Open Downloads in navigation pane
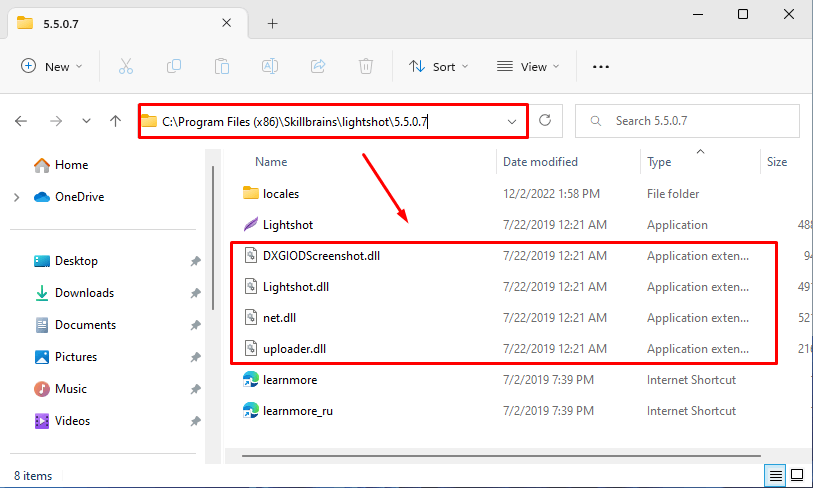Viewport: 813px width, 488px height. [x=74, y=293]
